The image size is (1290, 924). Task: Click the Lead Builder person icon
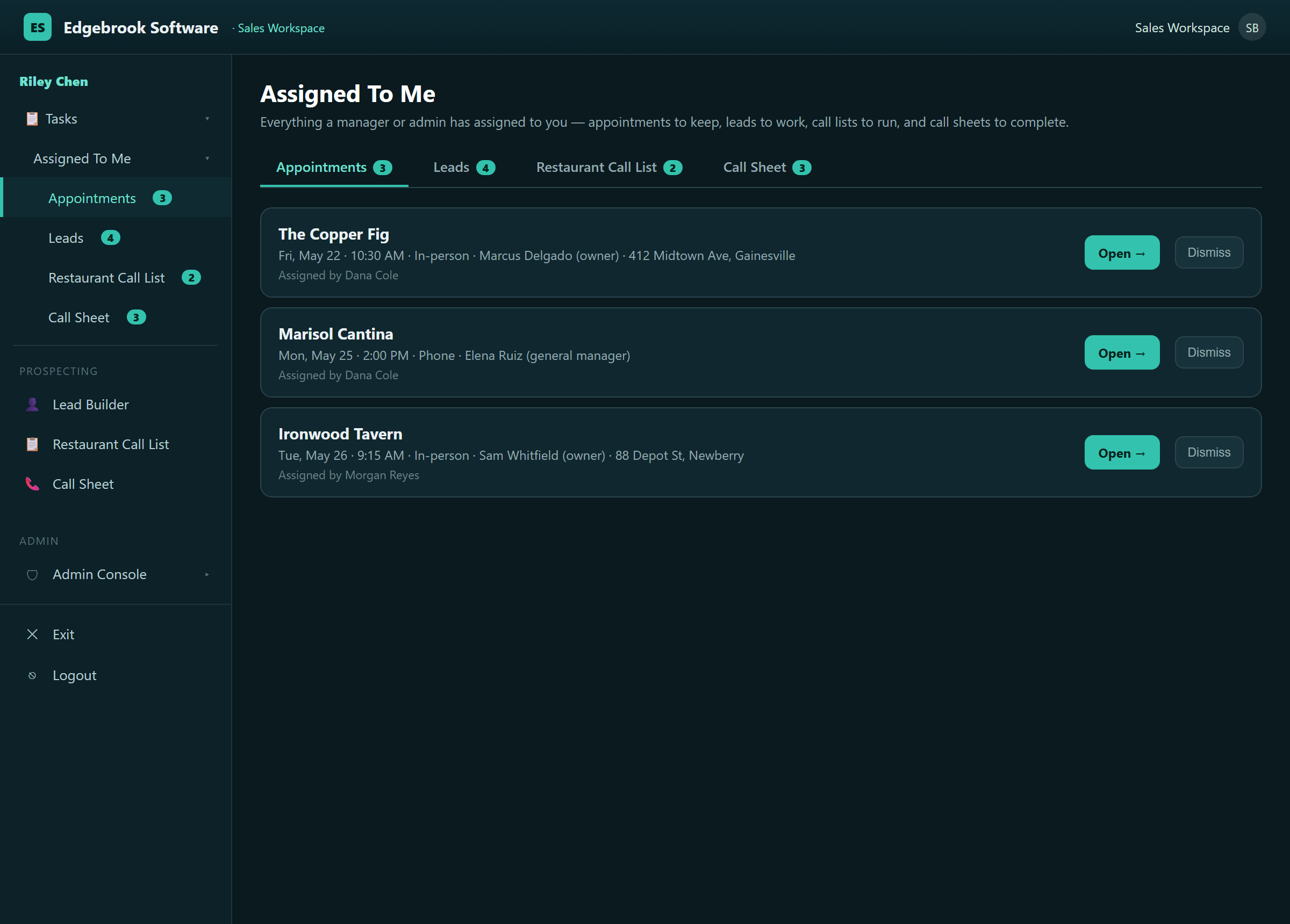pos(32,405)
